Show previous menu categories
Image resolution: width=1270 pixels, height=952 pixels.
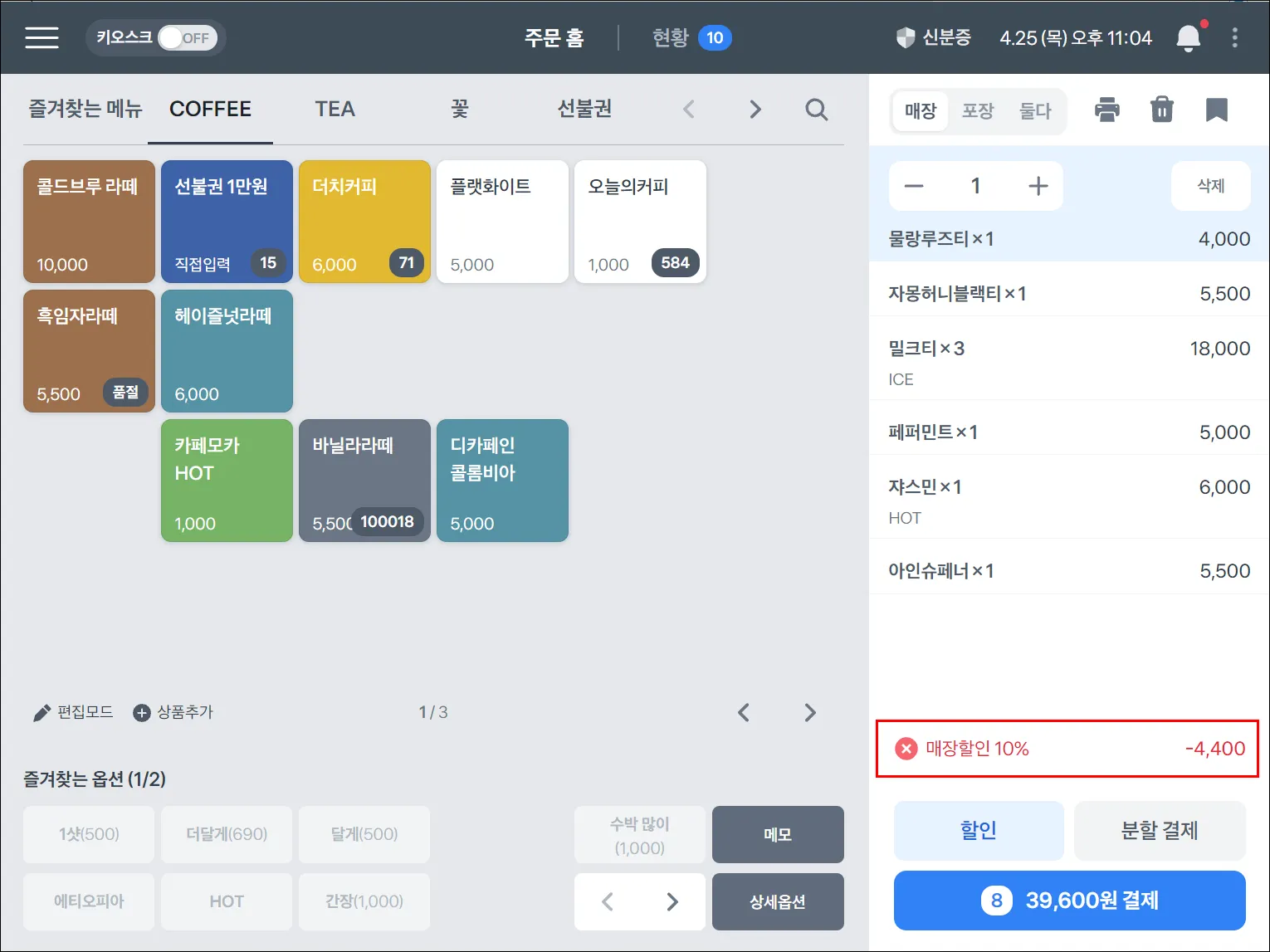[x=689, y=109]
